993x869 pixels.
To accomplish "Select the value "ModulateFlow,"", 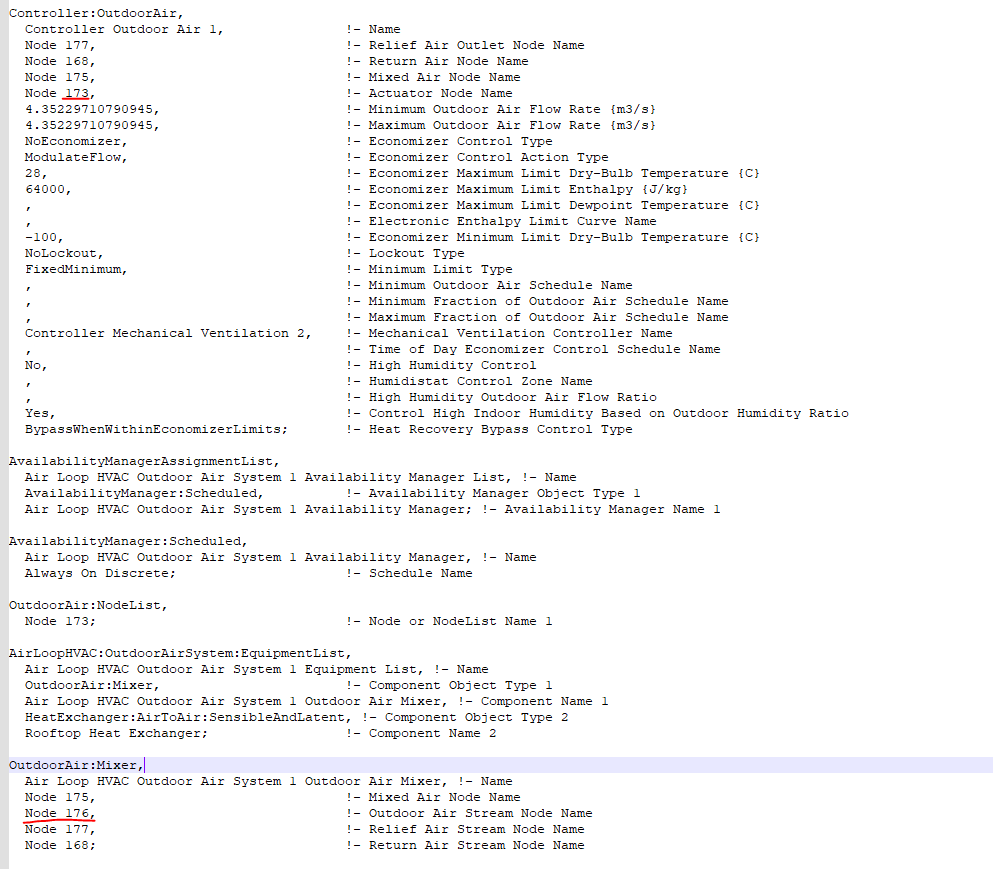I will click(76, 157).
